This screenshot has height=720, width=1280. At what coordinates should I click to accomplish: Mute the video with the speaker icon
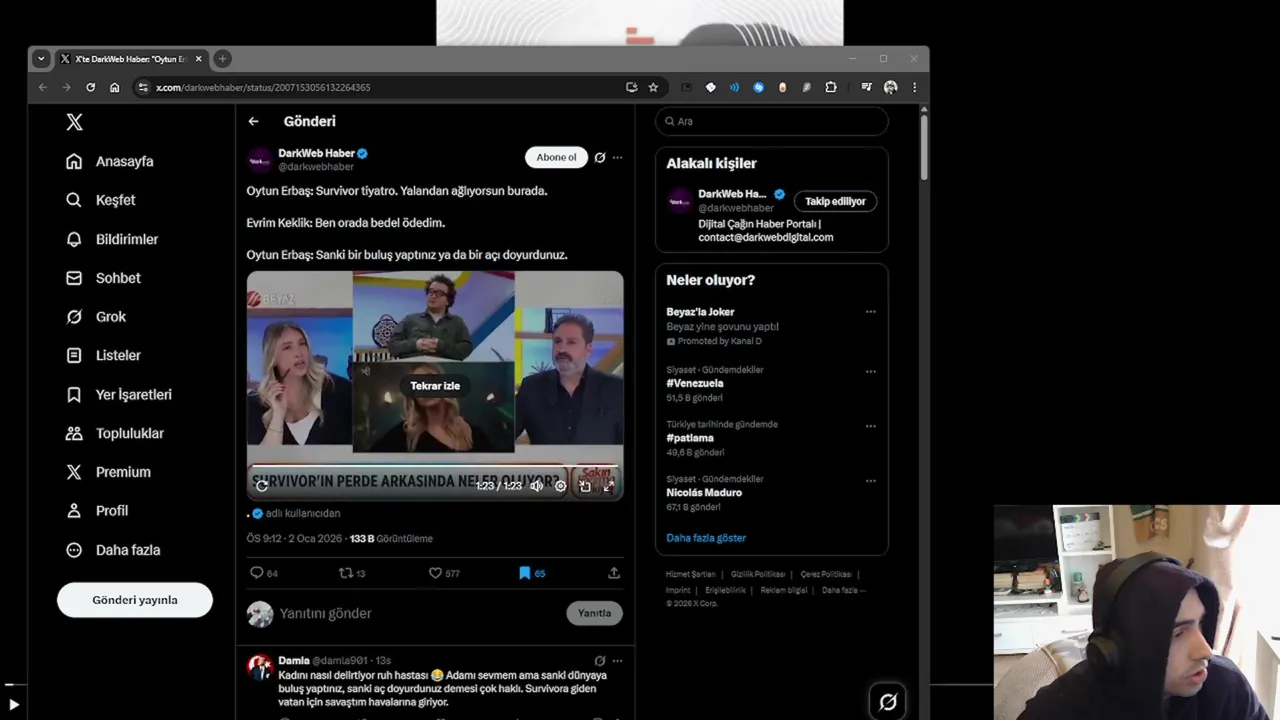[536, 486]
